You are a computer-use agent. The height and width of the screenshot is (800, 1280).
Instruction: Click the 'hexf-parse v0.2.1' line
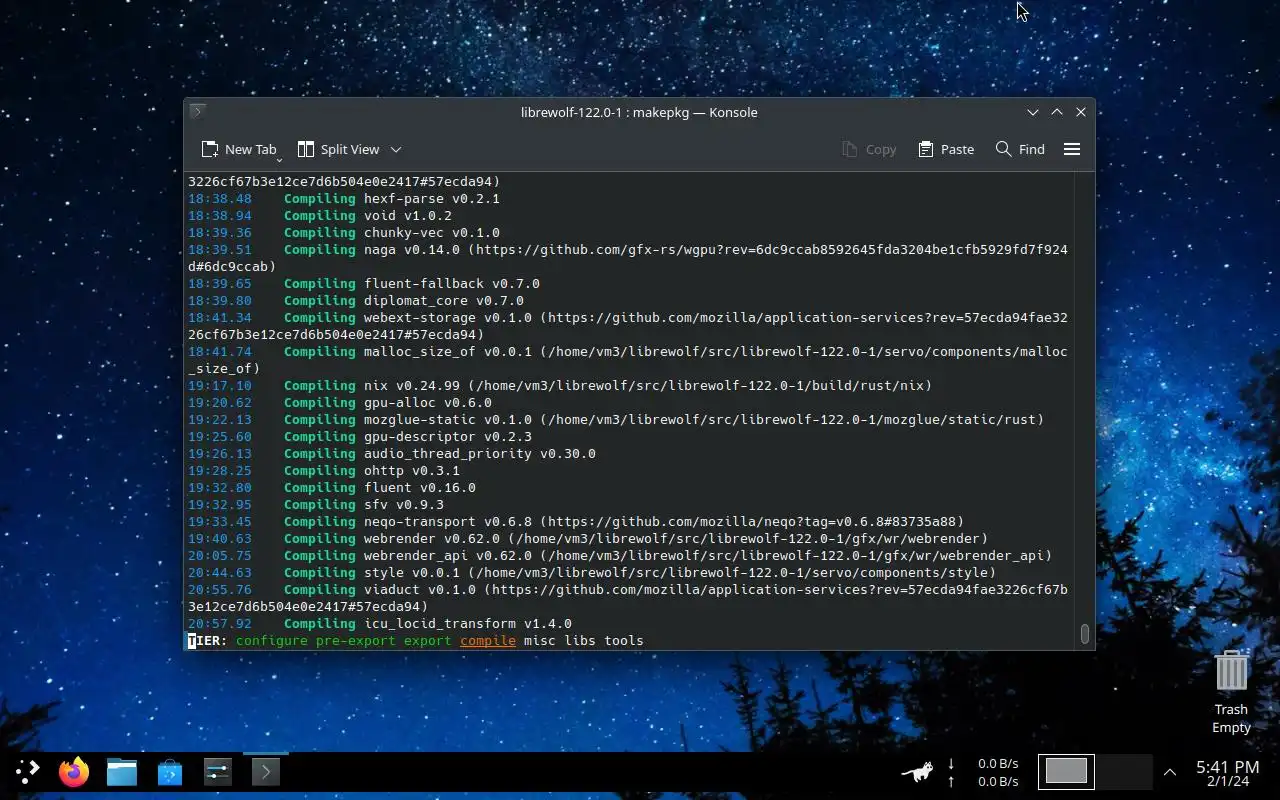click(432, 199)
